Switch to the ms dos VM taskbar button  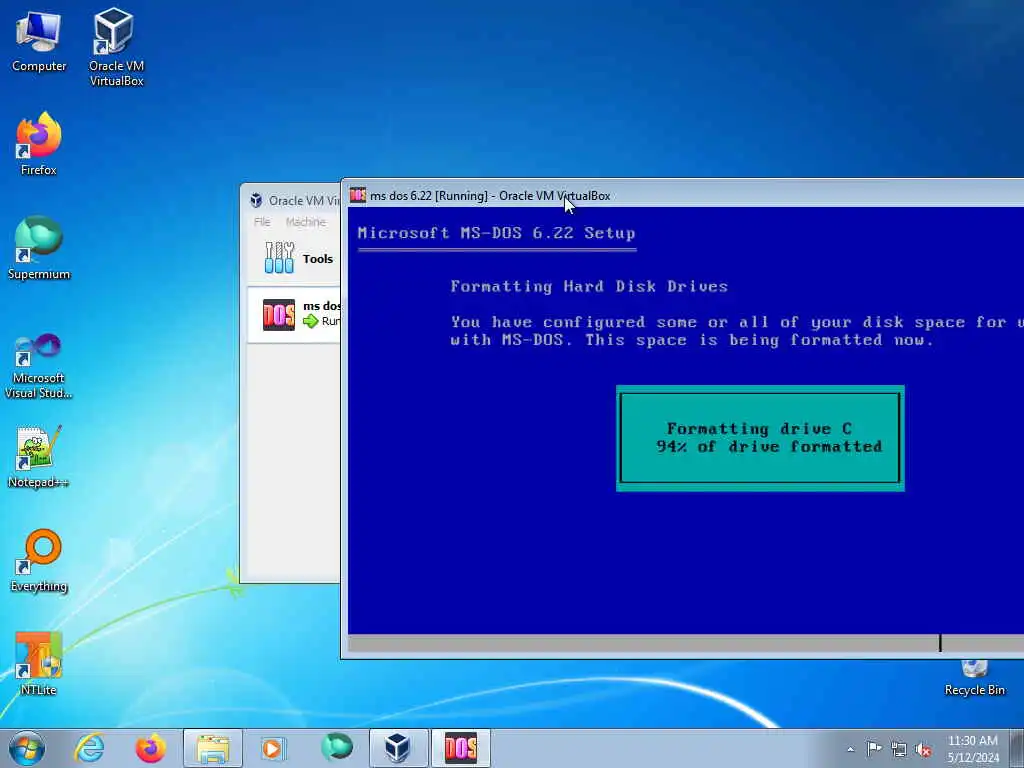point(460,748)
